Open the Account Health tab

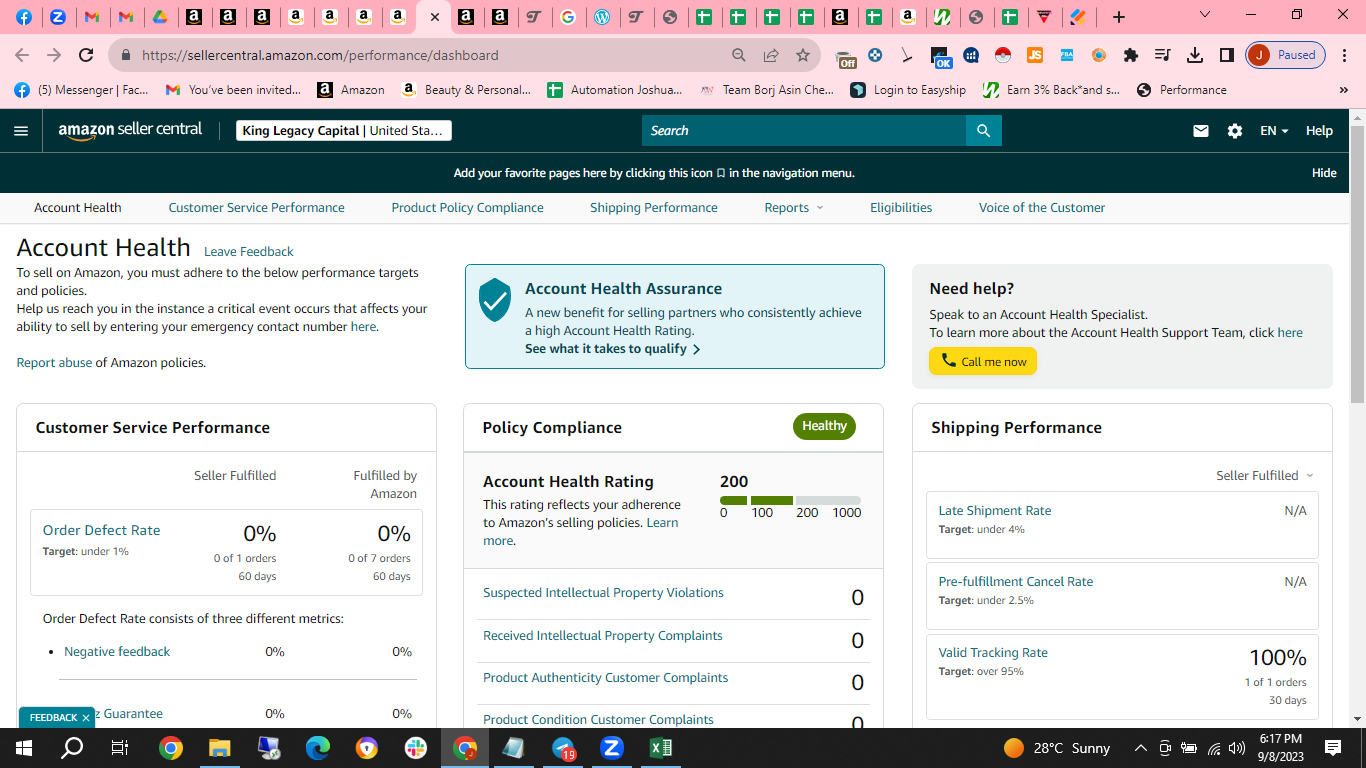click(x=78, y=208)
